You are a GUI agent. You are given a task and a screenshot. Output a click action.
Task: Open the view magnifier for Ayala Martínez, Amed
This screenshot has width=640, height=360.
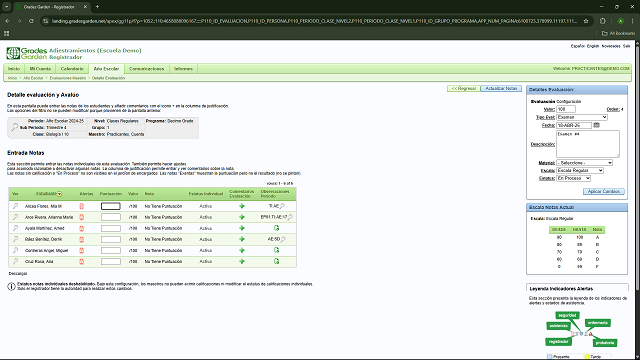[16, 228]
